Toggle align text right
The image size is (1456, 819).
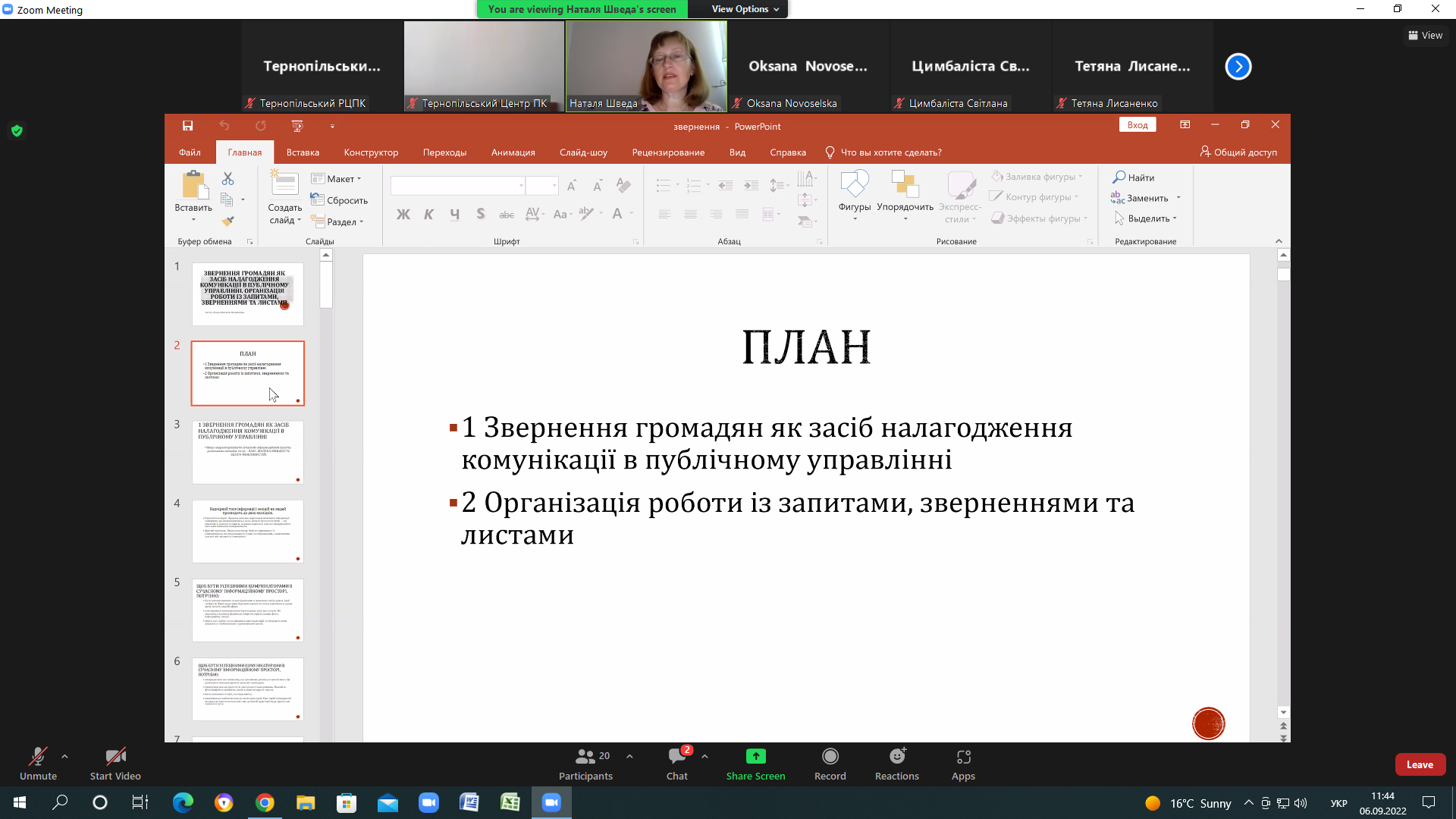tap(716, 215)
